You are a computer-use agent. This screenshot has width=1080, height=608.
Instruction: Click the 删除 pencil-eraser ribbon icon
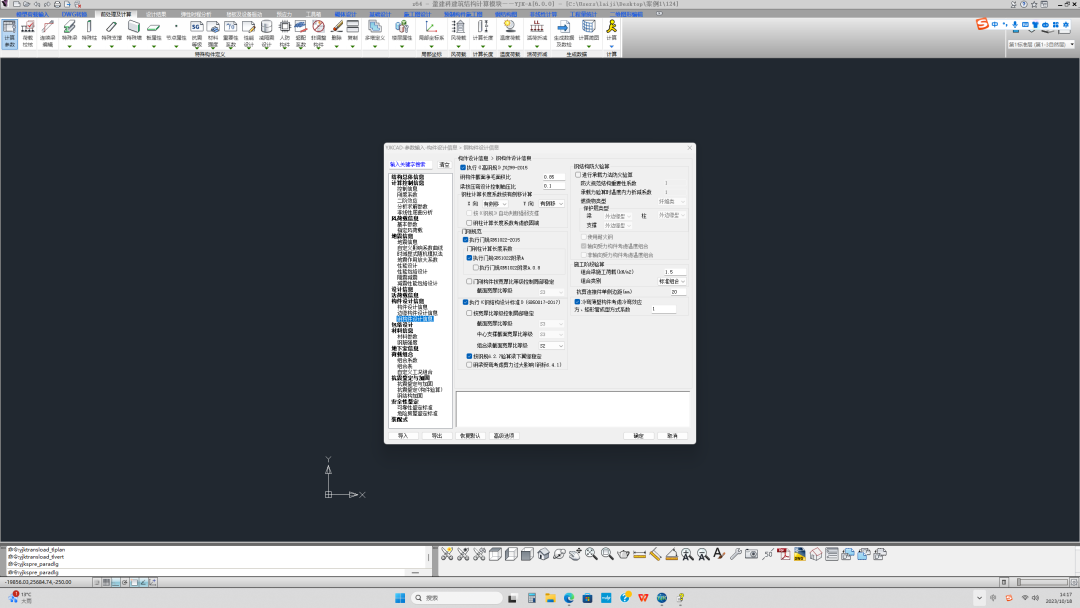(x=337, y=31)
